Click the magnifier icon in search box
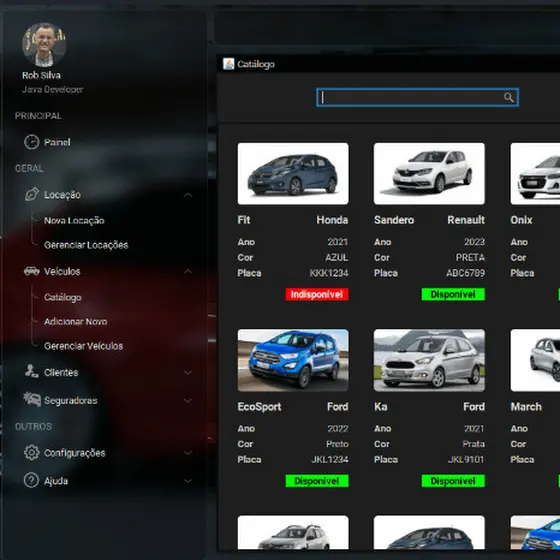 tap(509, 98)
